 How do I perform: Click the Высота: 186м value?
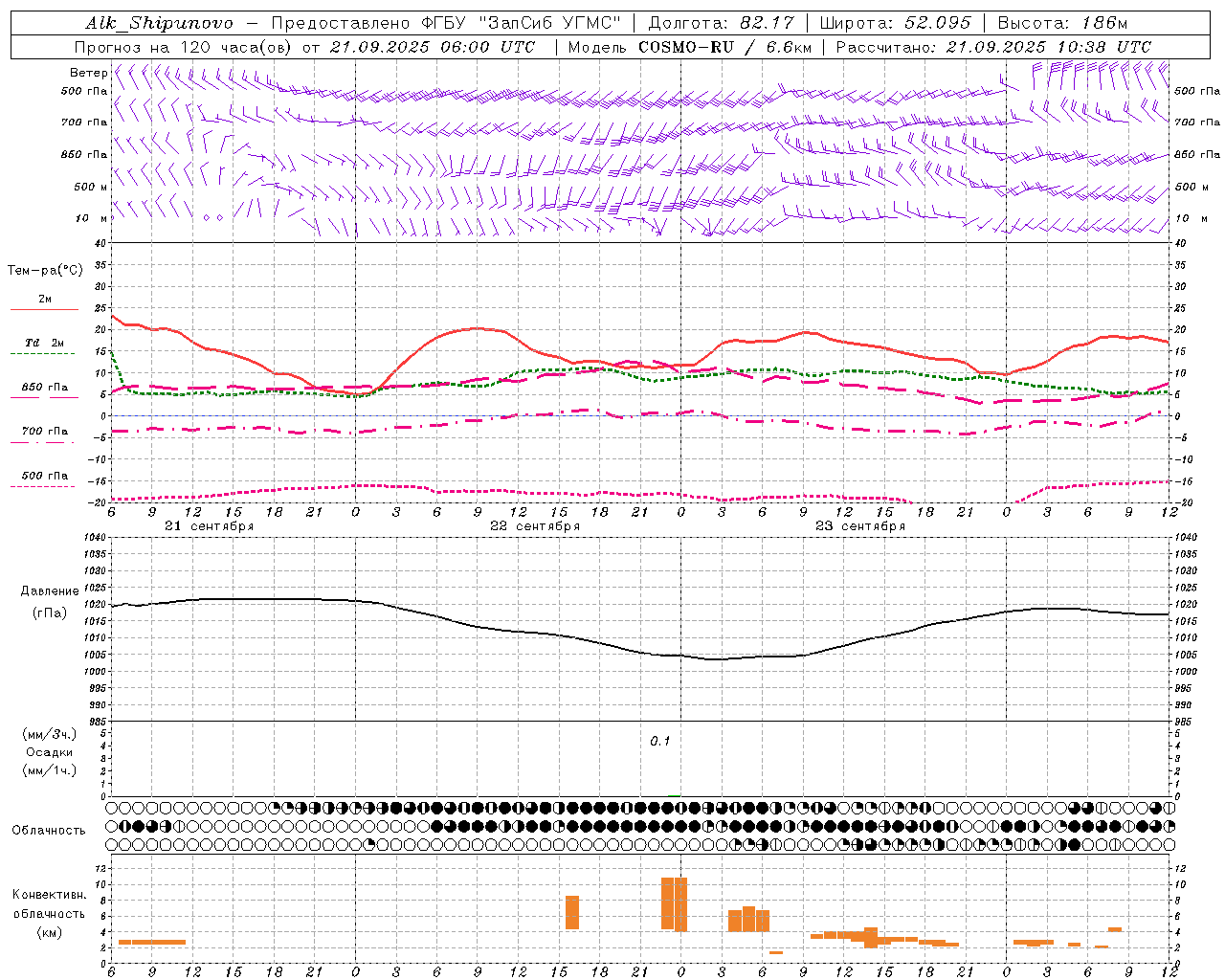1062,23
